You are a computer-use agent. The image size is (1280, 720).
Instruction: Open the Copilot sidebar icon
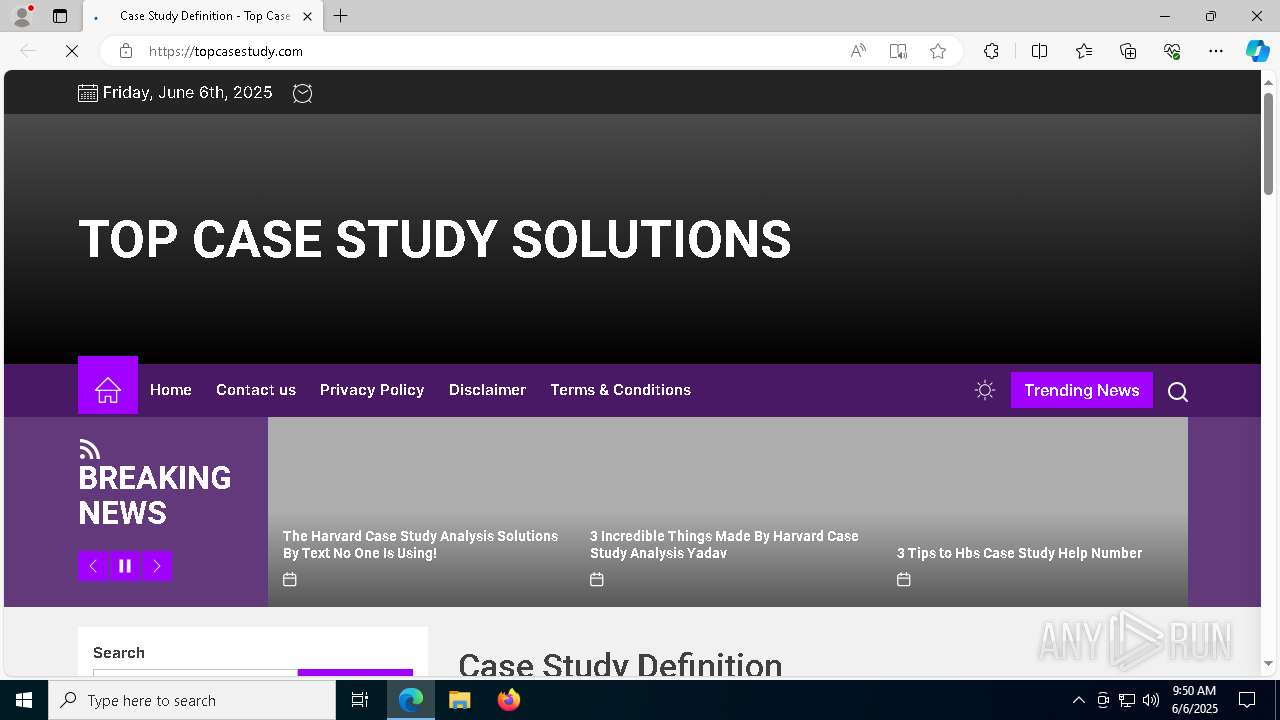1257,51
